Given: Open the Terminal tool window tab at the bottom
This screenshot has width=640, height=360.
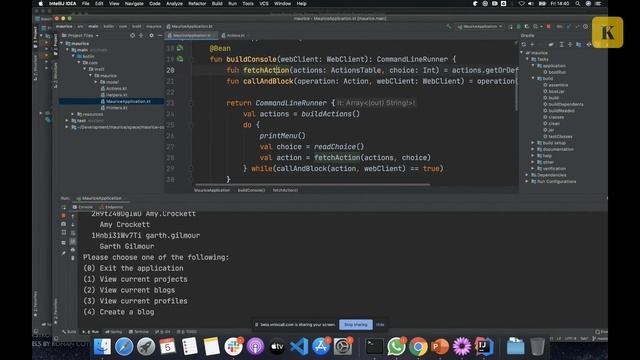Looking at the screenshot, I should point(139,332).
